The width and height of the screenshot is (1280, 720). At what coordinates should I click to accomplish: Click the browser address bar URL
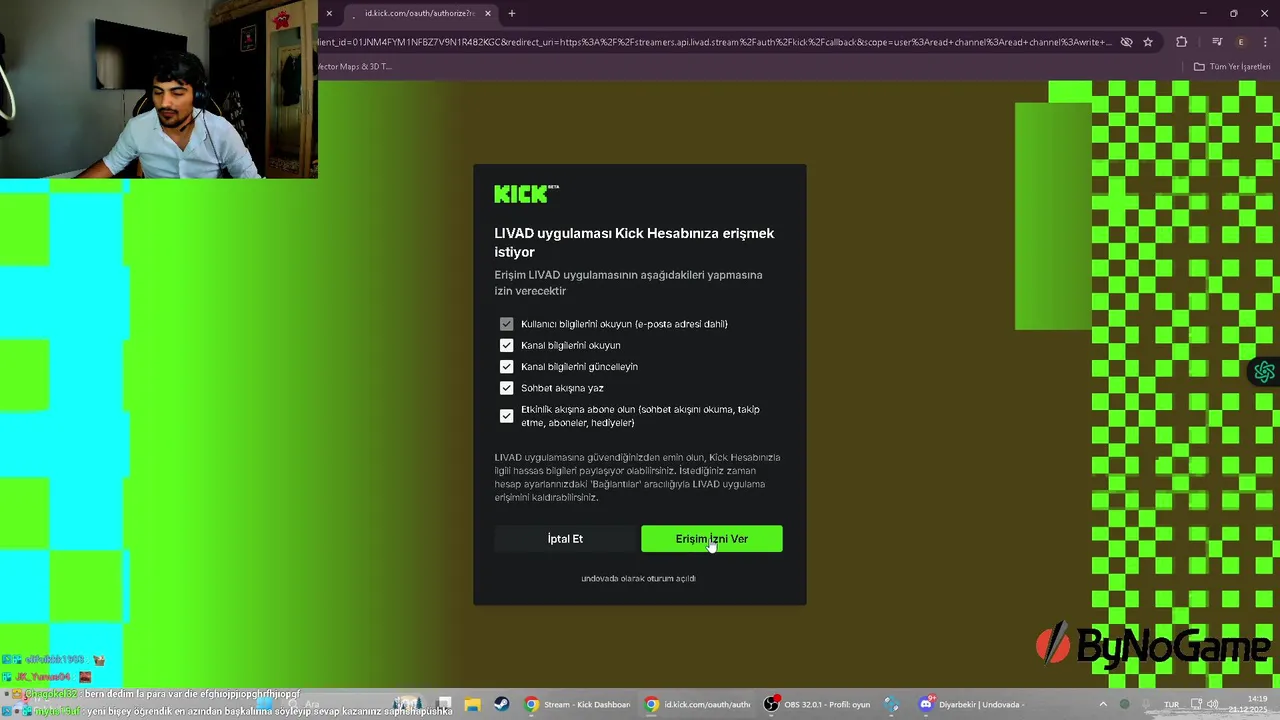tap(714, 42)
